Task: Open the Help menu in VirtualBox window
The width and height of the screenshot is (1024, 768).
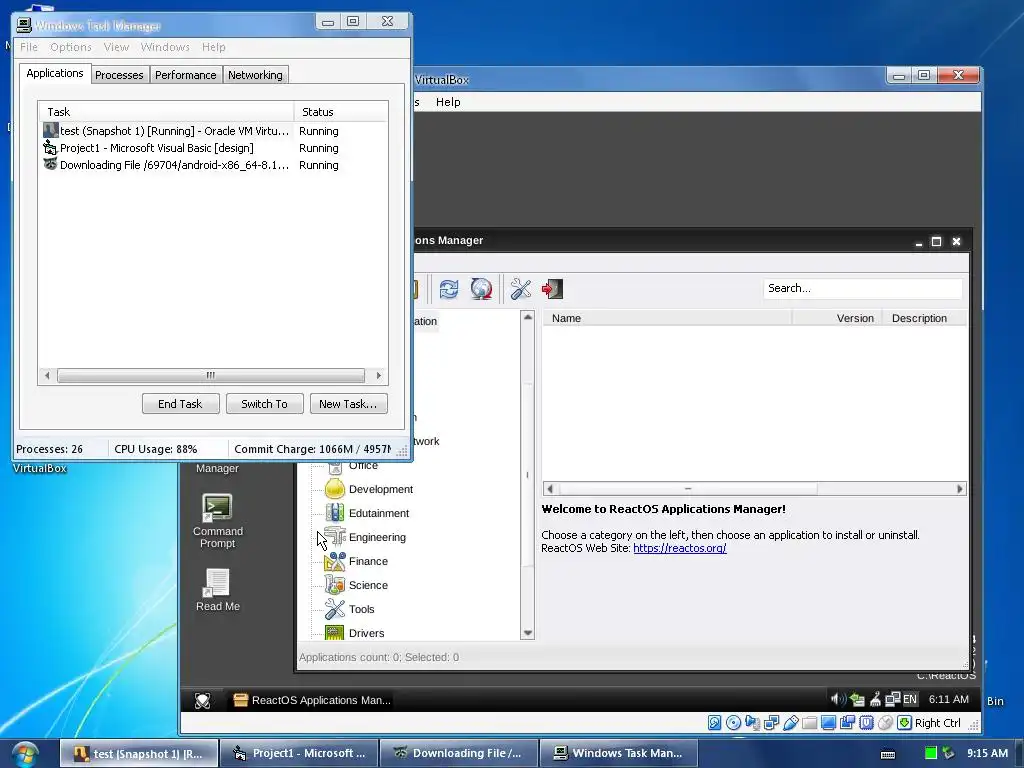Action: pos(448,102)
